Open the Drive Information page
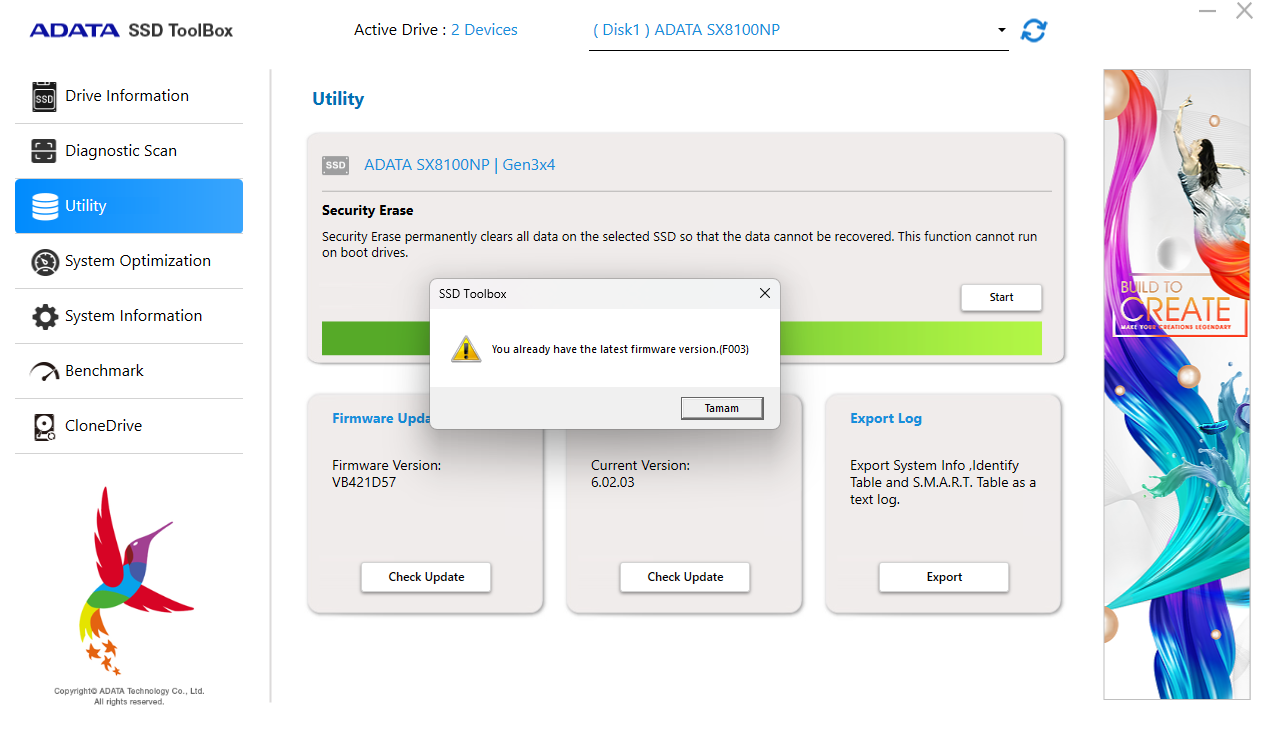The height and width of the screenshot is (749, 1261). 129,96
